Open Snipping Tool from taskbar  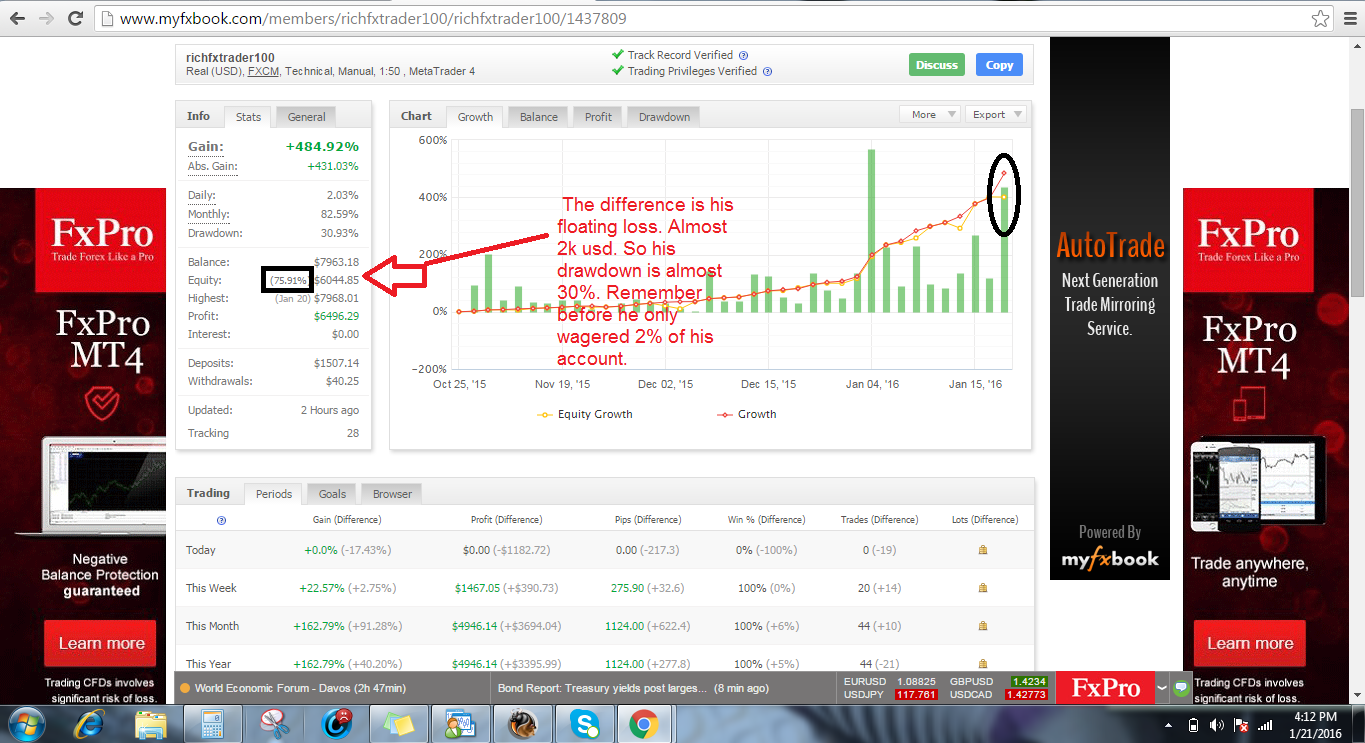point(273,724)
